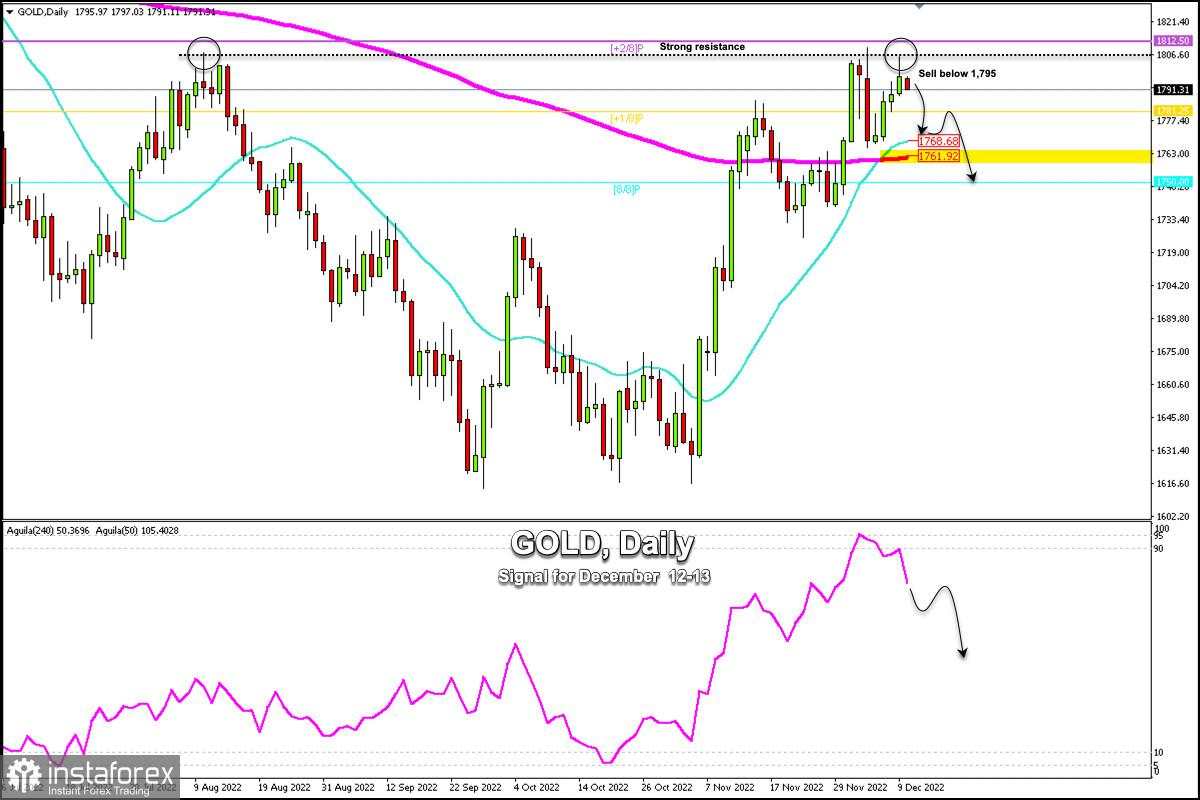Click the 22 Sep 2022 date label

click(476, 789)
